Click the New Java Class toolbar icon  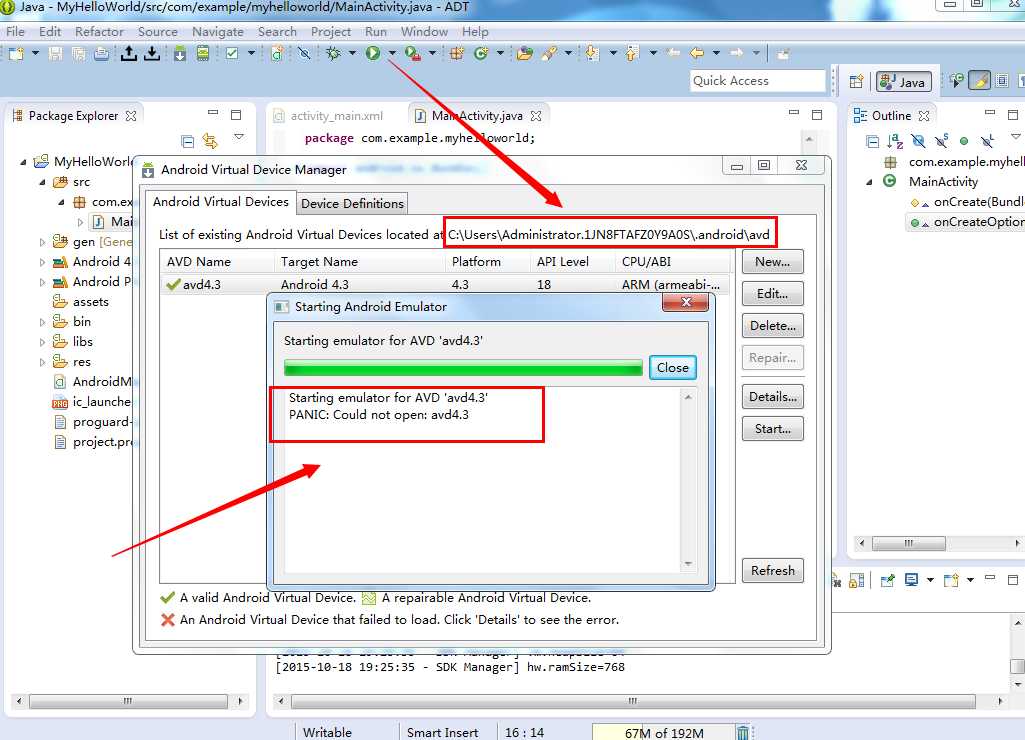(x=481, y=53)
